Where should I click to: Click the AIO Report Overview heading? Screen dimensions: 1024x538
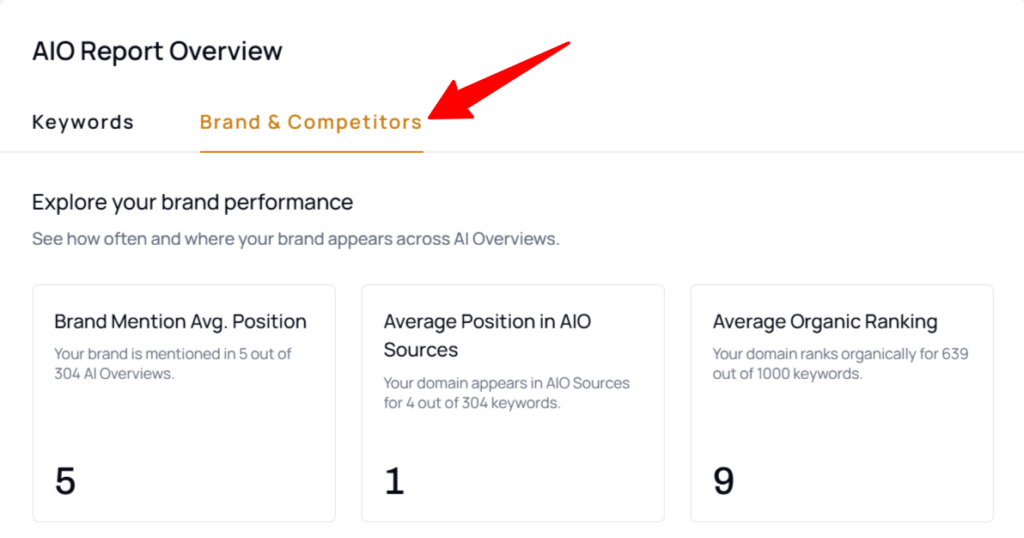click(157, 51)
